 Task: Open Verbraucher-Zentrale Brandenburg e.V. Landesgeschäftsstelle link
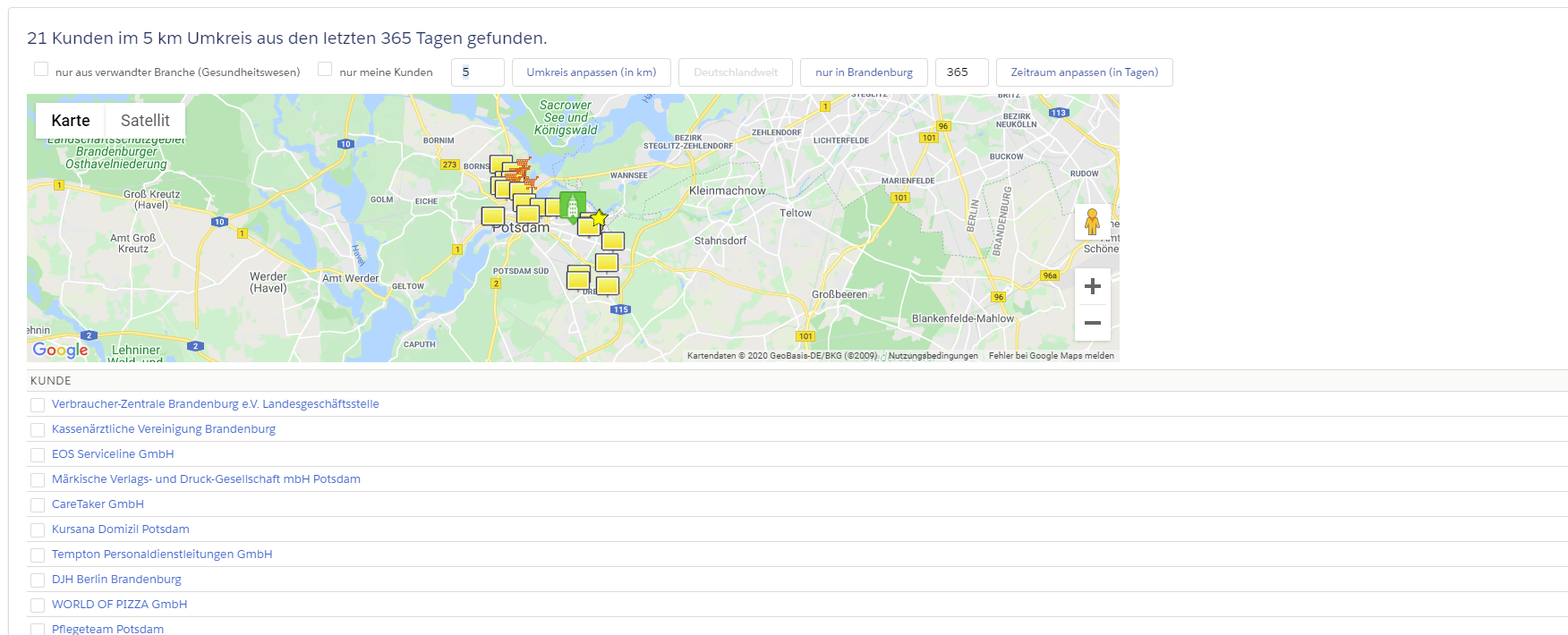coord(216,404)
